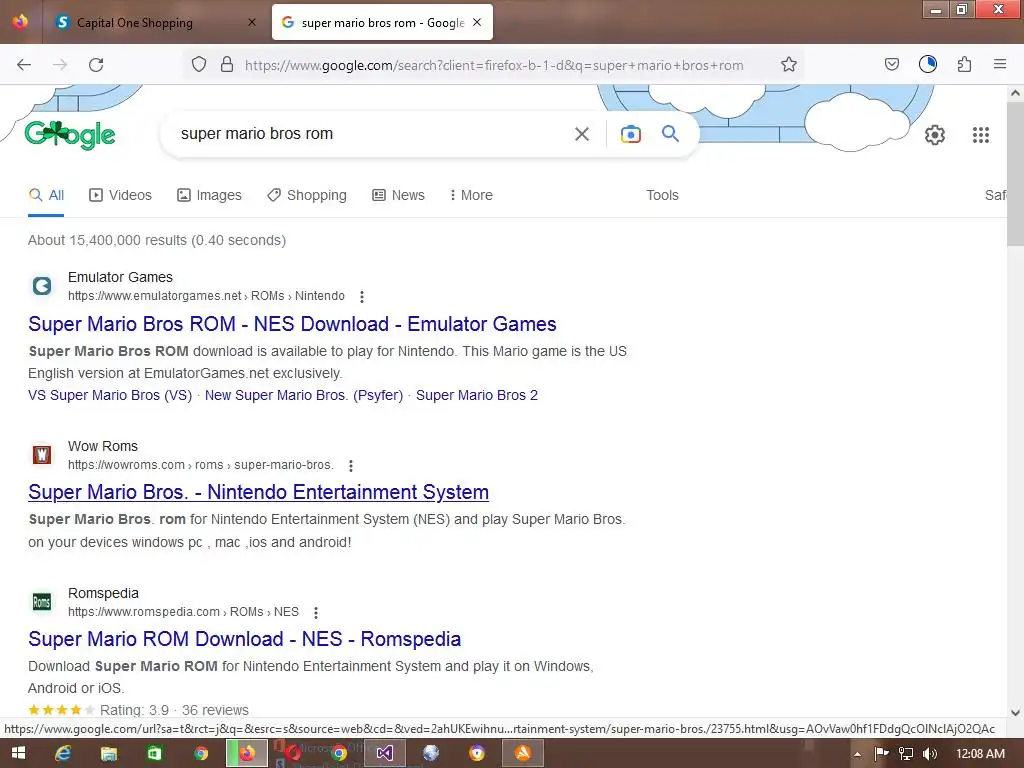Click the Romspedia favicon
The width and height of the screenshot is (1024, 768).
coord(42,601)
